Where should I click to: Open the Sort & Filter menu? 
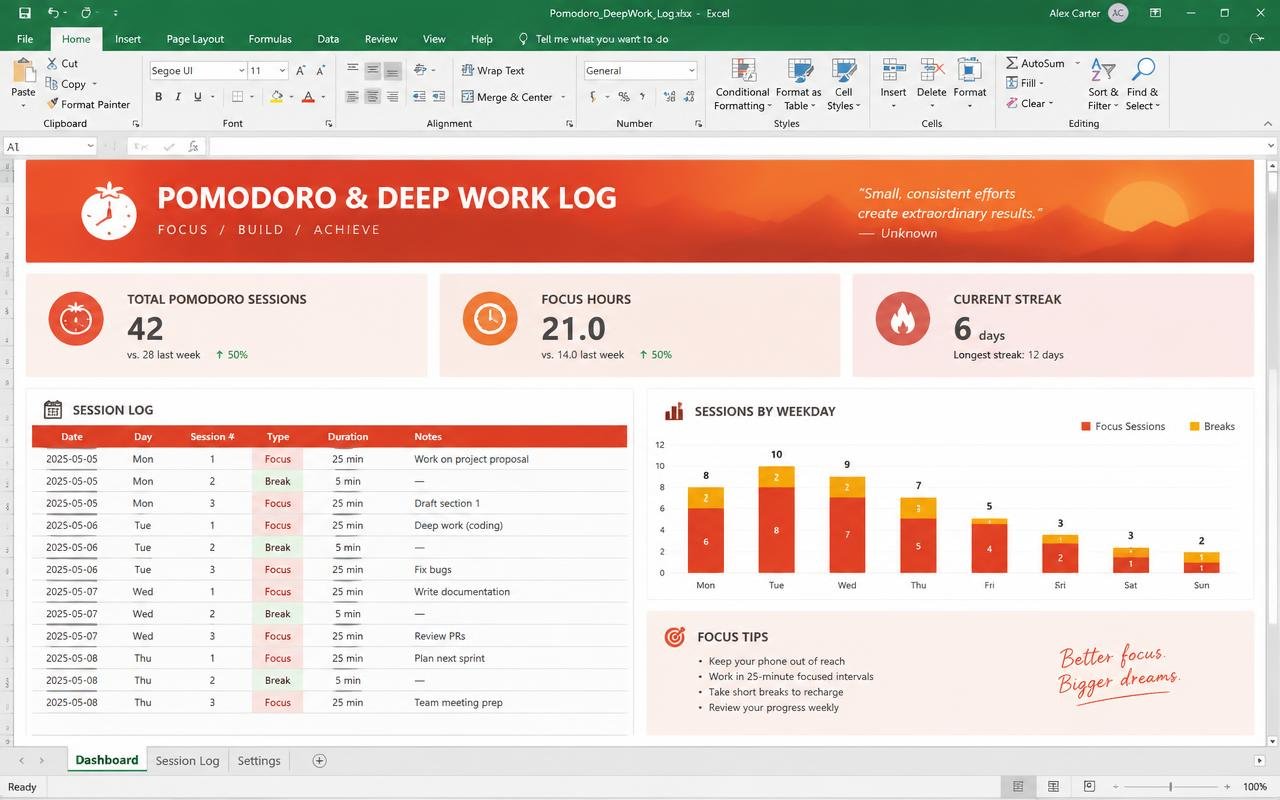click(x=1103, y=84)
